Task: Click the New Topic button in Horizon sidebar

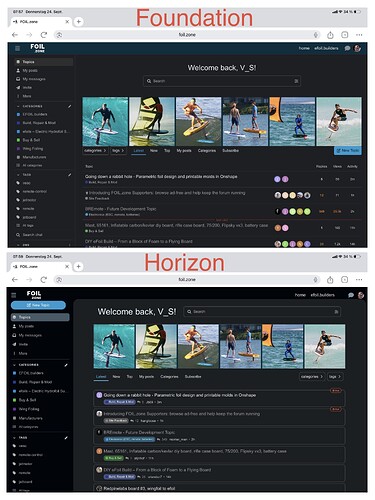Action: (x=38, y=305)
